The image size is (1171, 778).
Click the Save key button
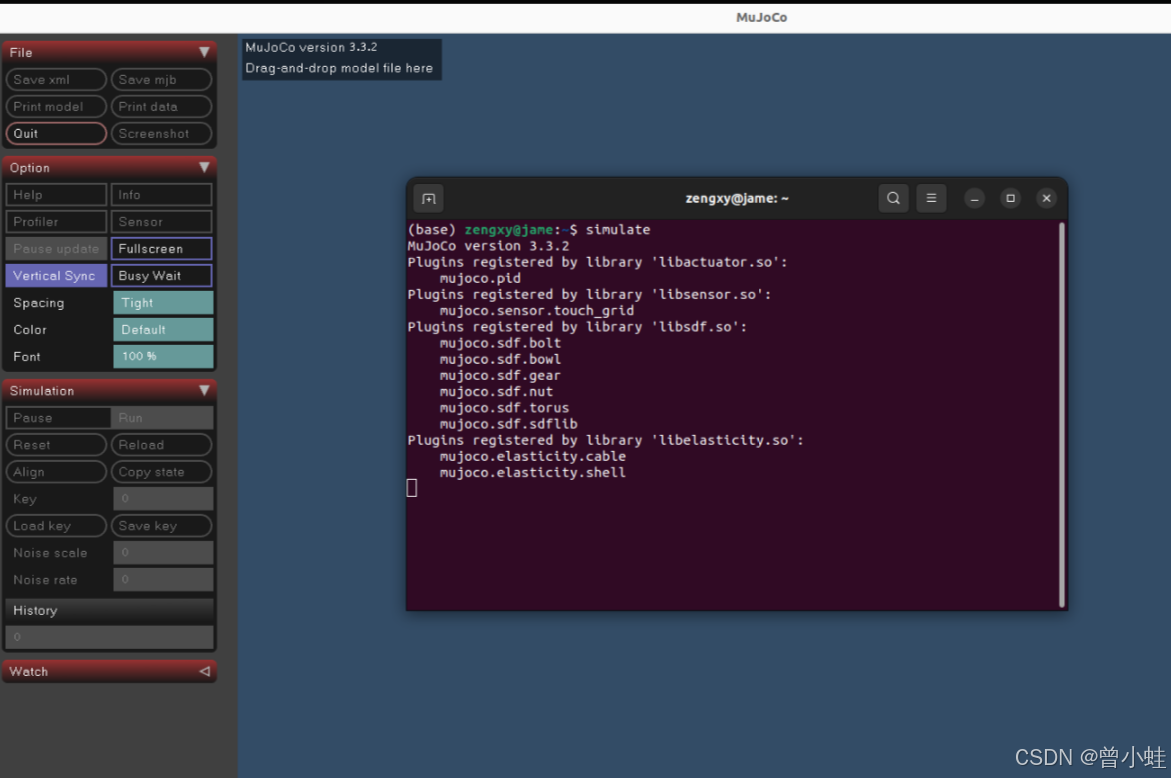pyautogui.click(x=161, y=526)
